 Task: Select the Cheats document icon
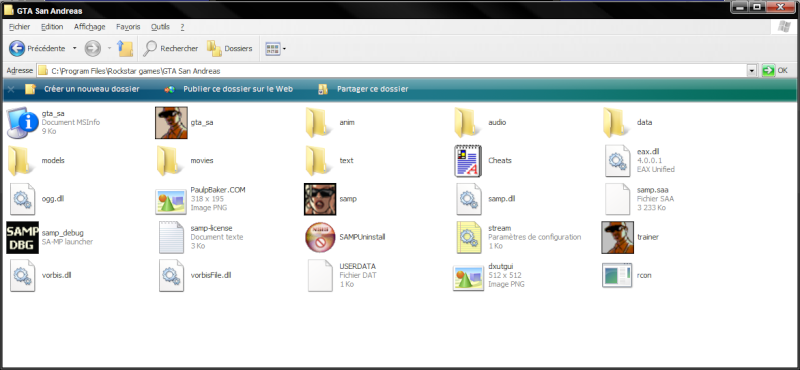click(x=468, y=161)
